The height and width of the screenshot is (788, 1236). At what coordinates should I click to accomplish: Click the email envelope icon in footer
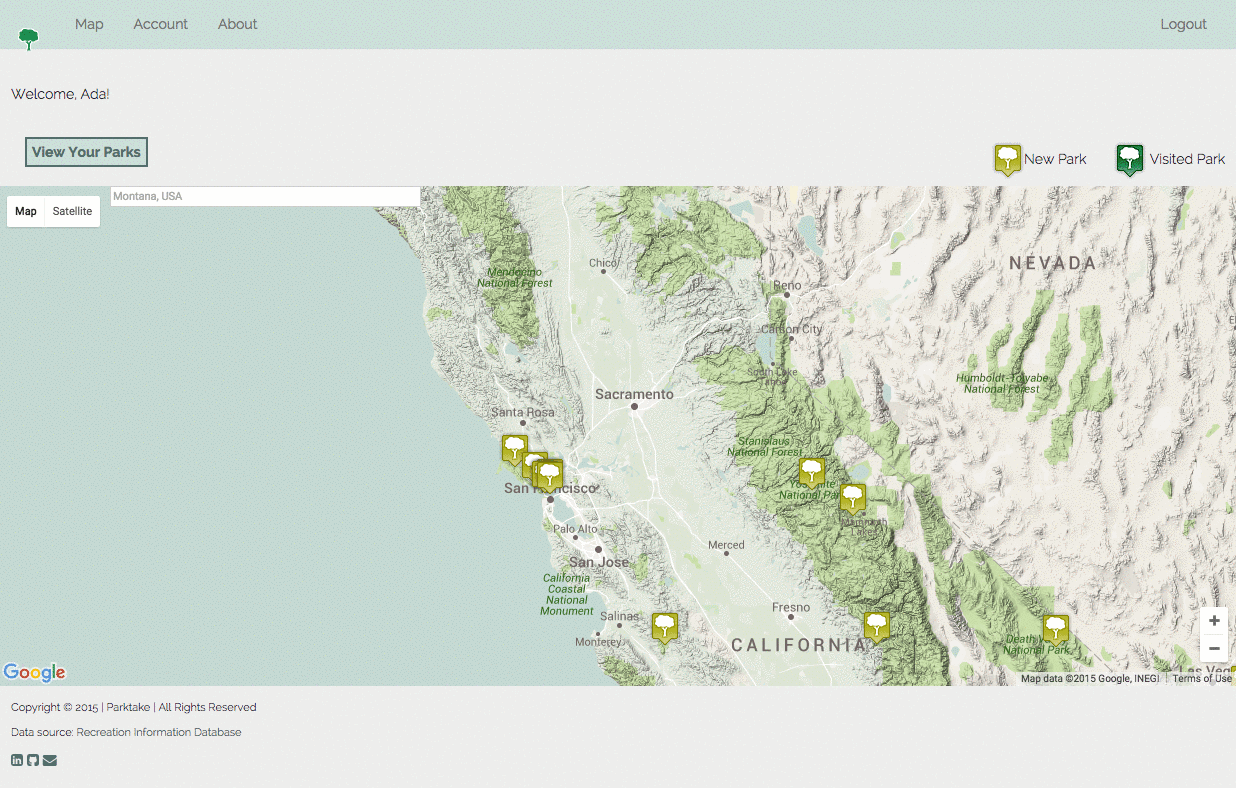pos(50,760)
